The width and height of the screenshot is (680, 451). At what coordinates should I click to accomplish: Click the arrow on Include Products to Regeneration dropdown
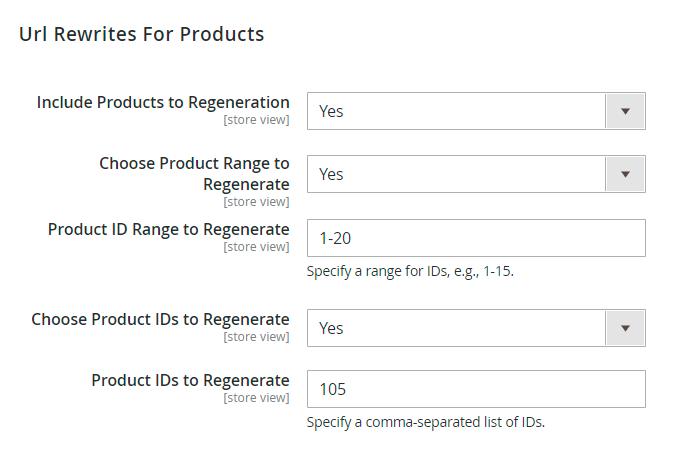[x=625, y=111]
